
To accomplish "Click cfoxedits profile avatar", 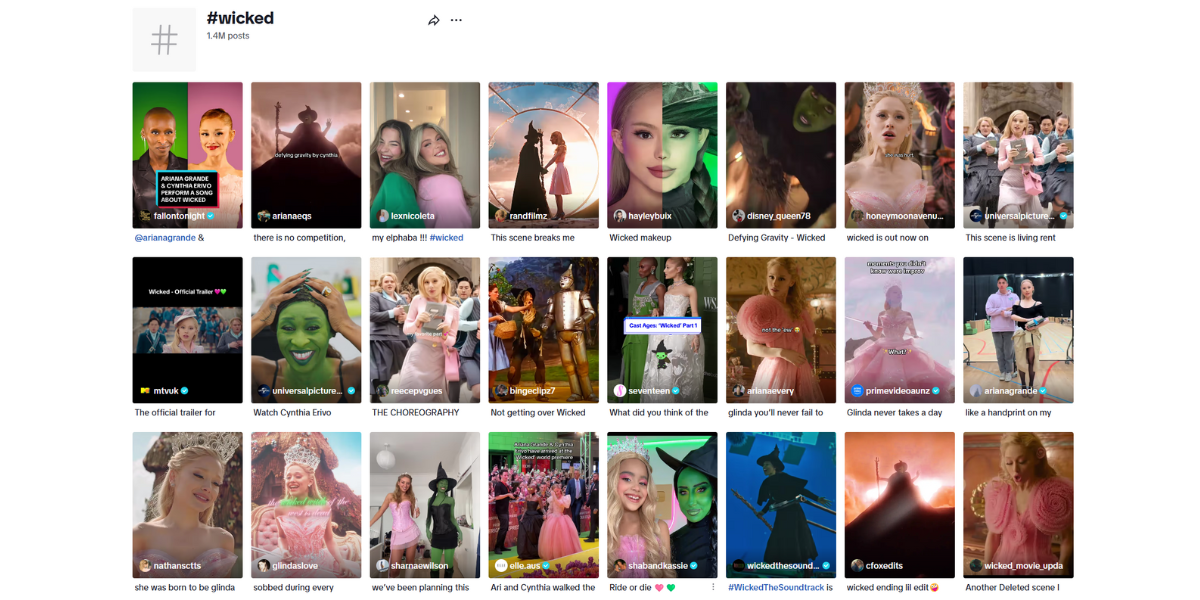I will coord(857,566).
